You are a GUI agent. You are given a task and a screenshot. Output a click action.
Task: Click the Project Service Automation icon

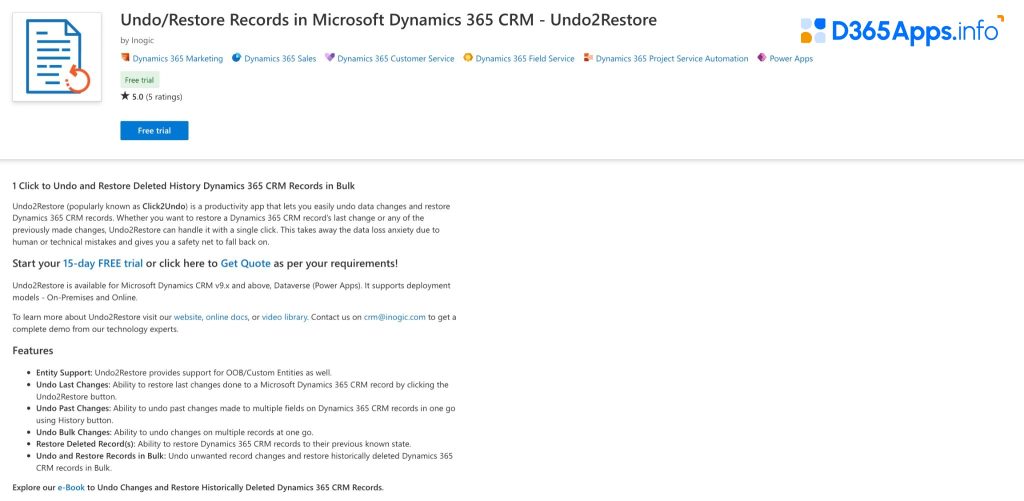point(589,58)
